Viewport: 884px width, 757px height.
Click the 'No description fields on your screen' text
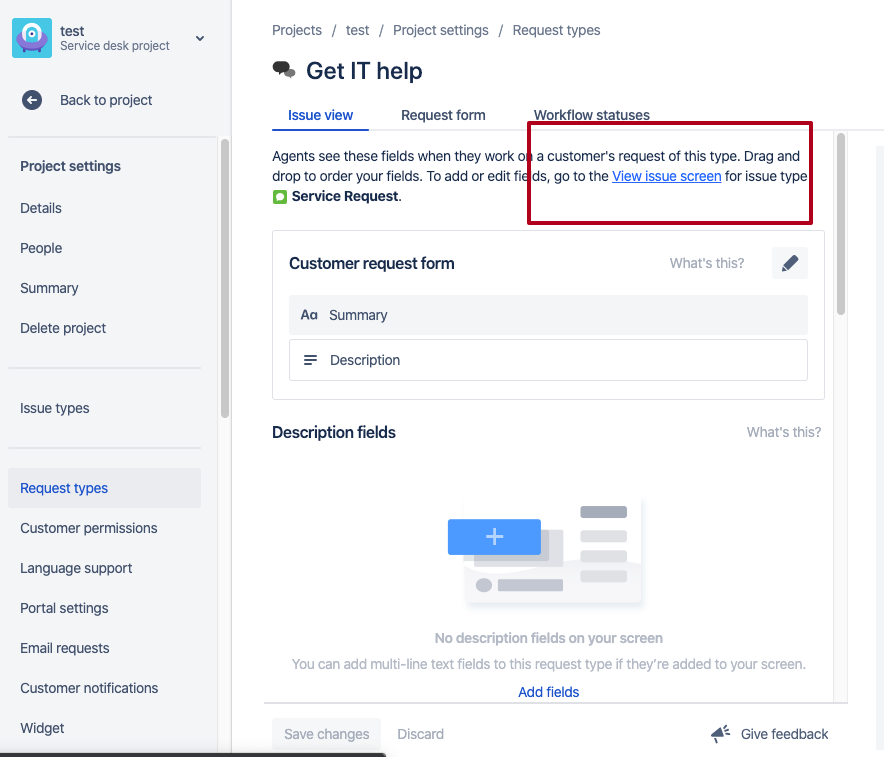(x=549, y=638)
